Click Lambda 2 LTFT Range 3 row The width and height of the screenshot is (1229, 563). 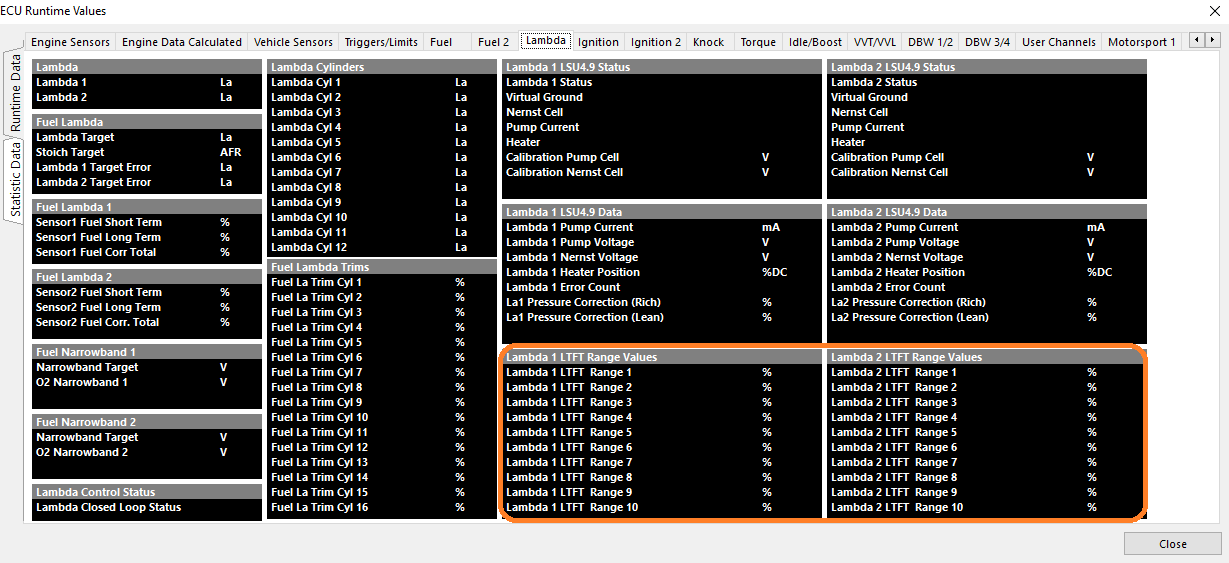point(987,402)
